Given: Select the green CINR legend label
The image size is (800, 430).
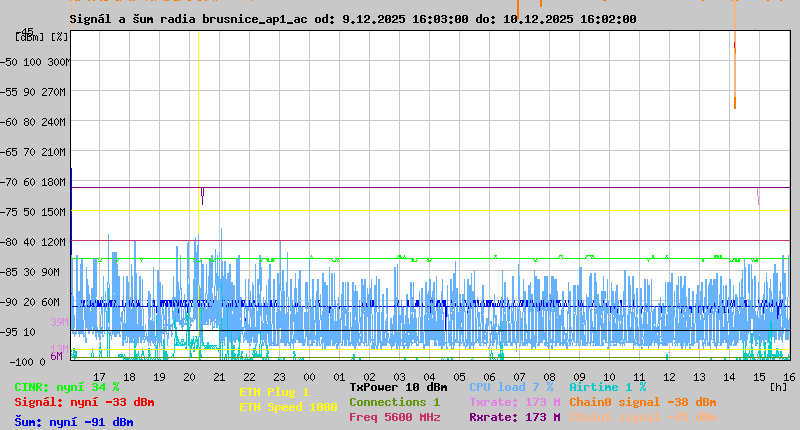Looking at the screenshot, I should click(66, 387).
